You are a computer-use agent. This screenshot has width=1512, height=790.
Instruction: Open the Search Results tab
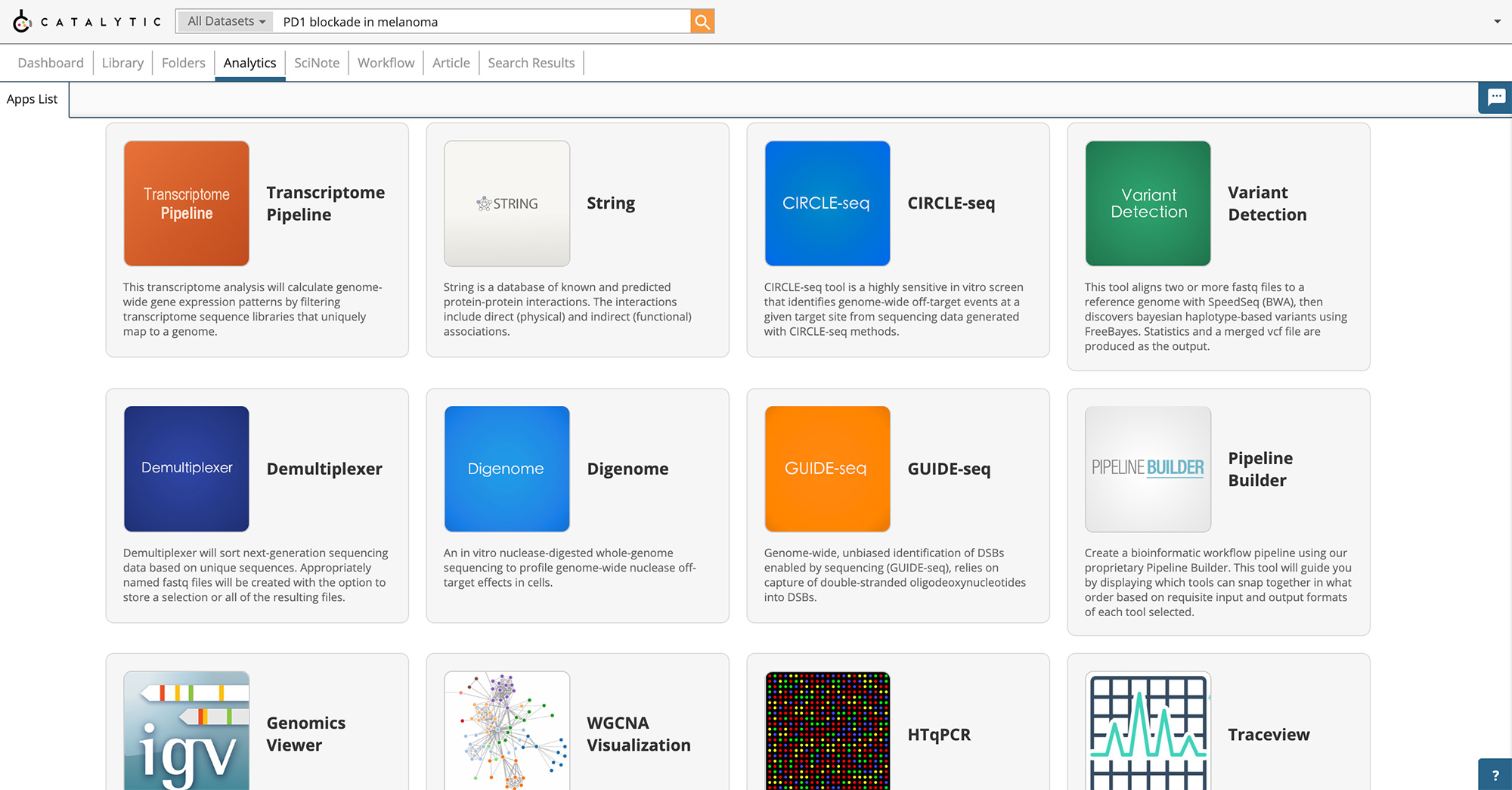531,63
